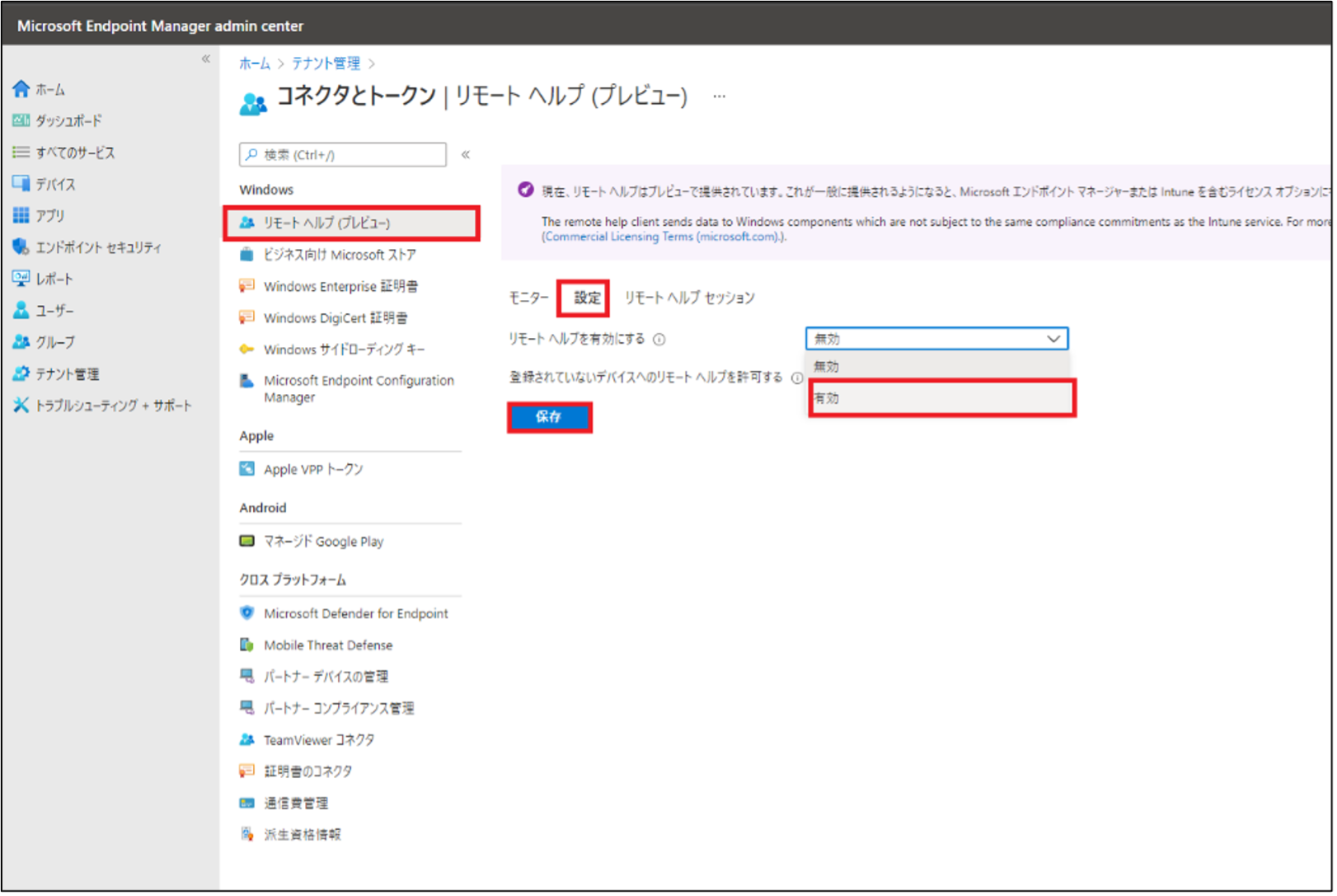The width and height of the screenshot is (1337, 896).
Task: Click the 検索 (Ctrl+/) search field
Action: [344, 155]
